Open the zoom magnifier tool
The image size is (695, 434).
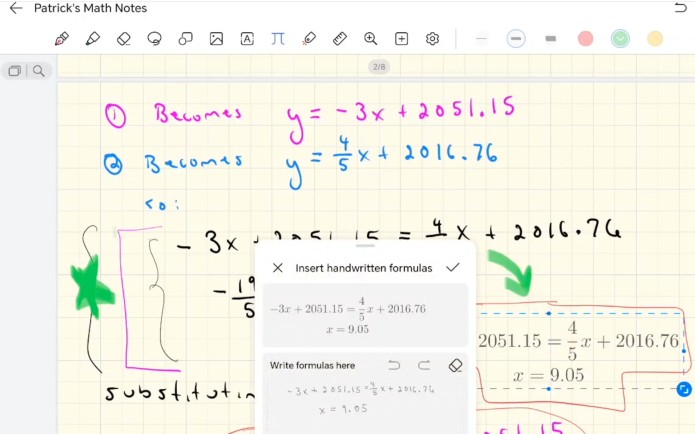[371, 39]
